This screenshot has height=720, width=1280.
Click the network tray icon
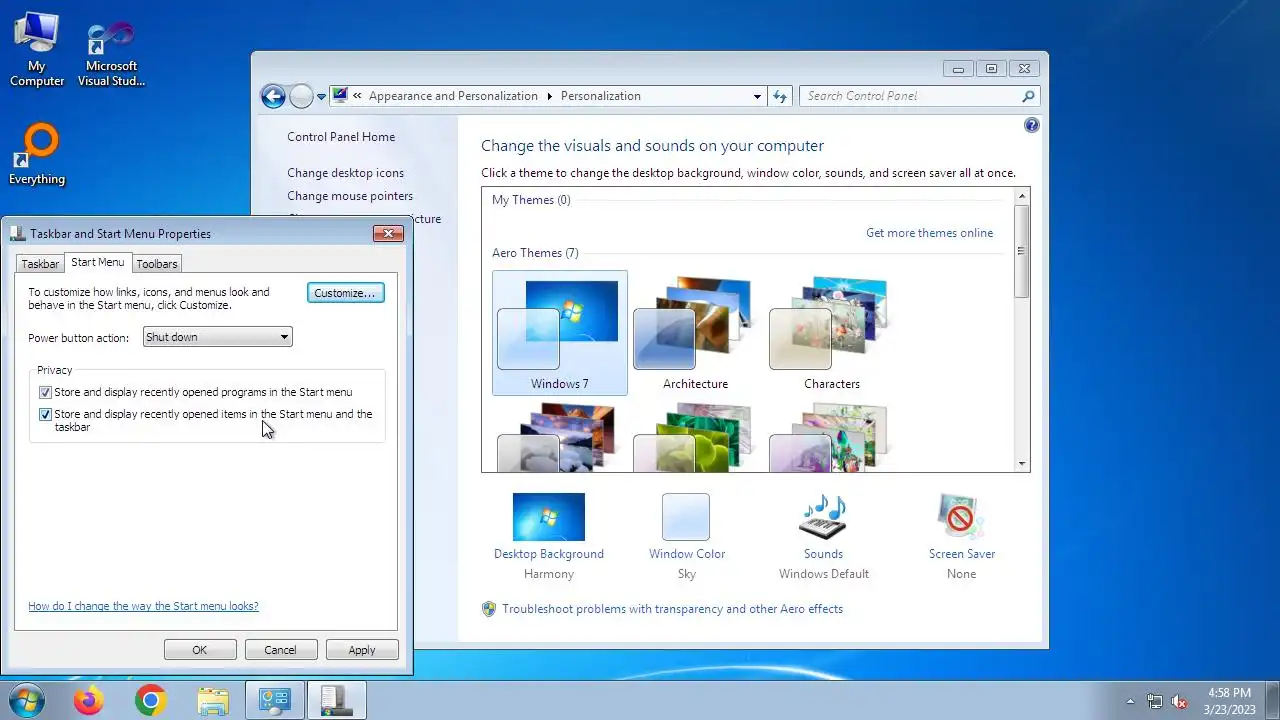point(1155,701)
